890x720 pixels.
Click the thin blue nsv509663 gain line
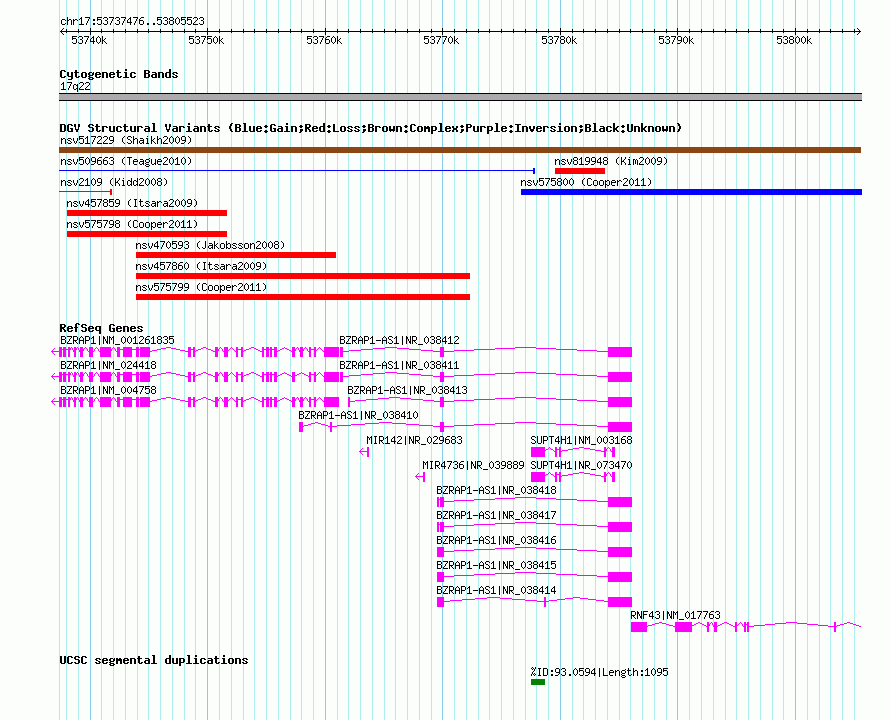[x=297, y=170]
